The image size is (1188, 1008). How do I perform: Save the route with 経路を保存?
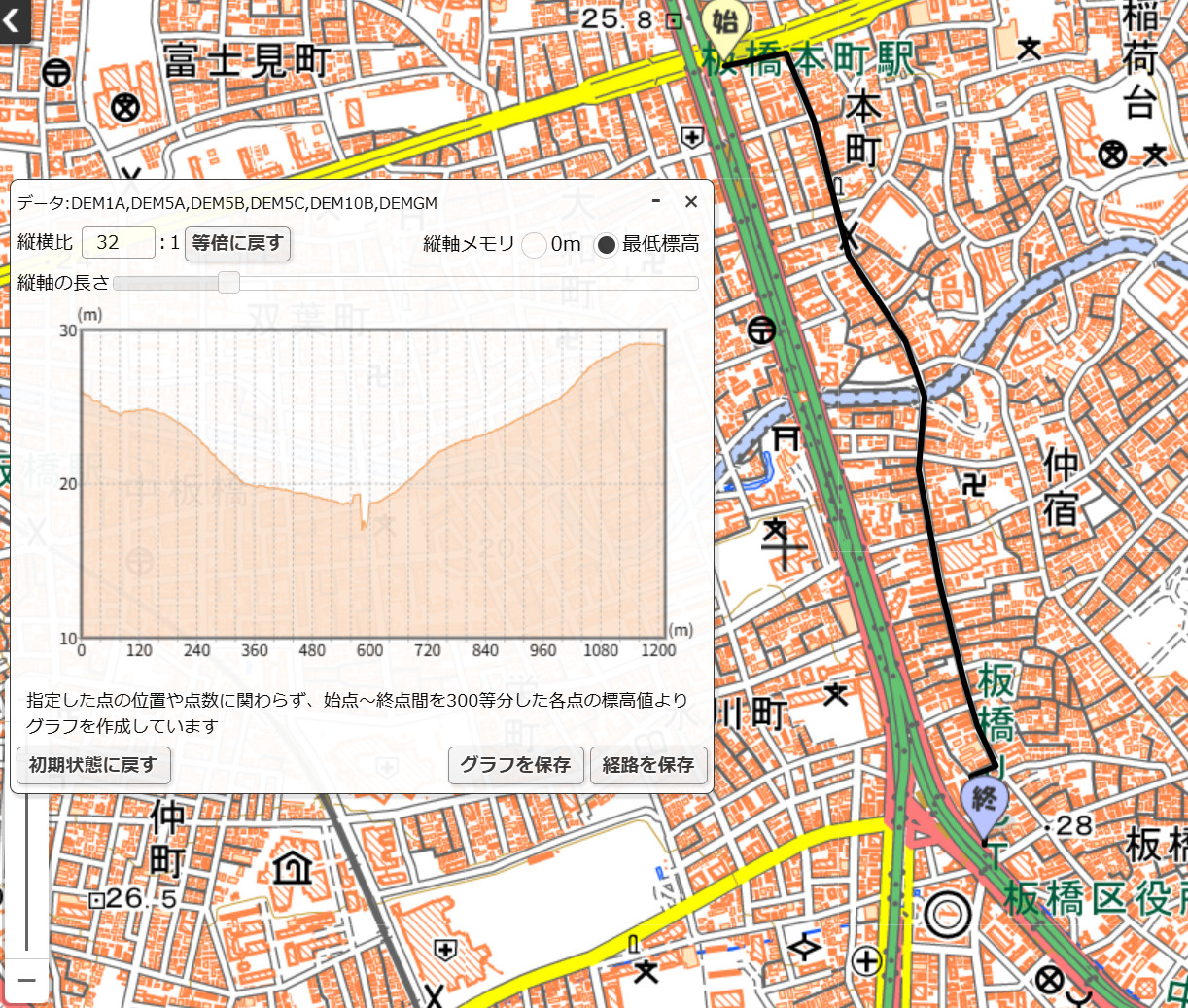coord(648,765)
